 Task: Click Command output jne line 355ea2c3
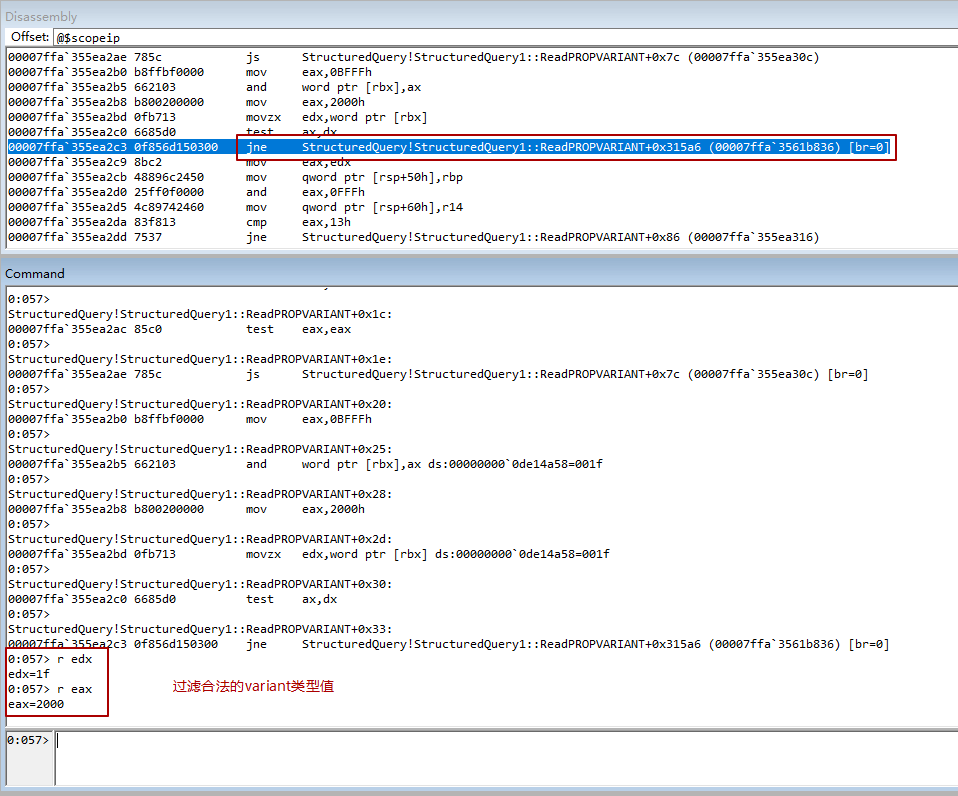(448, 644)
